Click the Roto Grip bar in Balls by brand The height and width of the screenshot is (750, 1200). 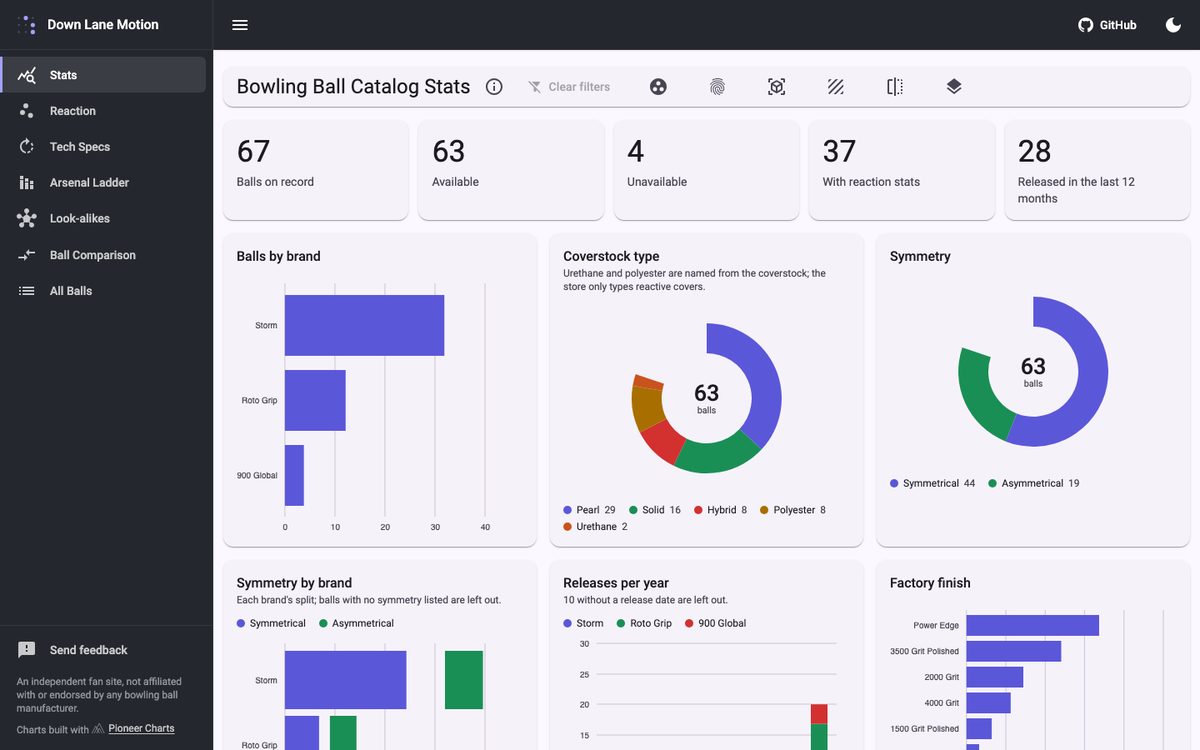tap(315, 400)
